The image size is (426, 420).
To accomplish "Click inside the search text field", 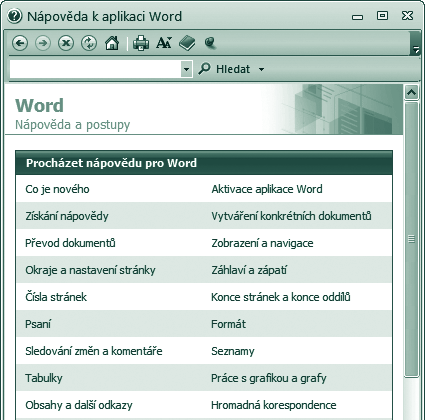I will click(96, 69).
